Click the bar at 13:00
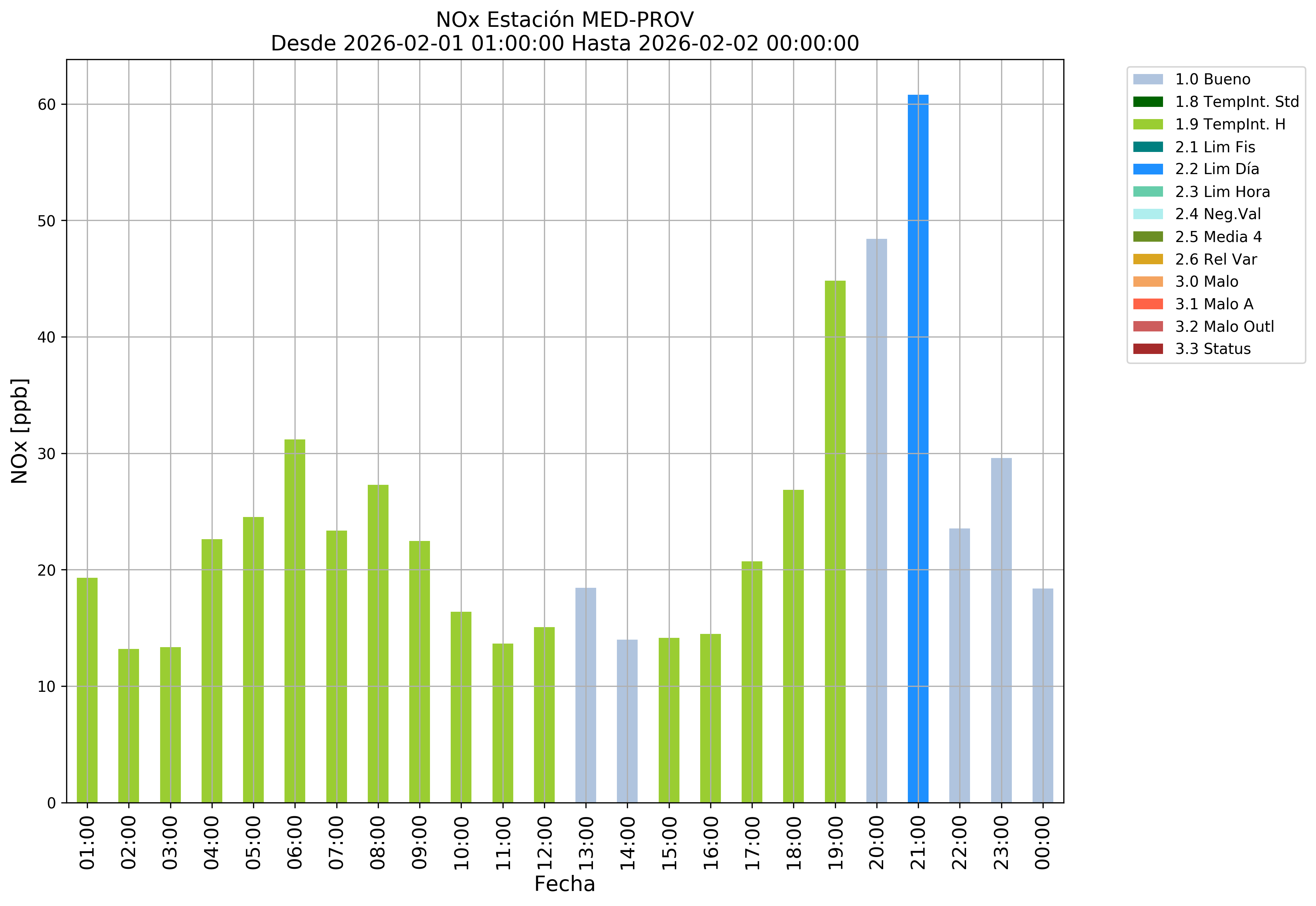The image size is (1316, 906). click(x=586, y=695)
